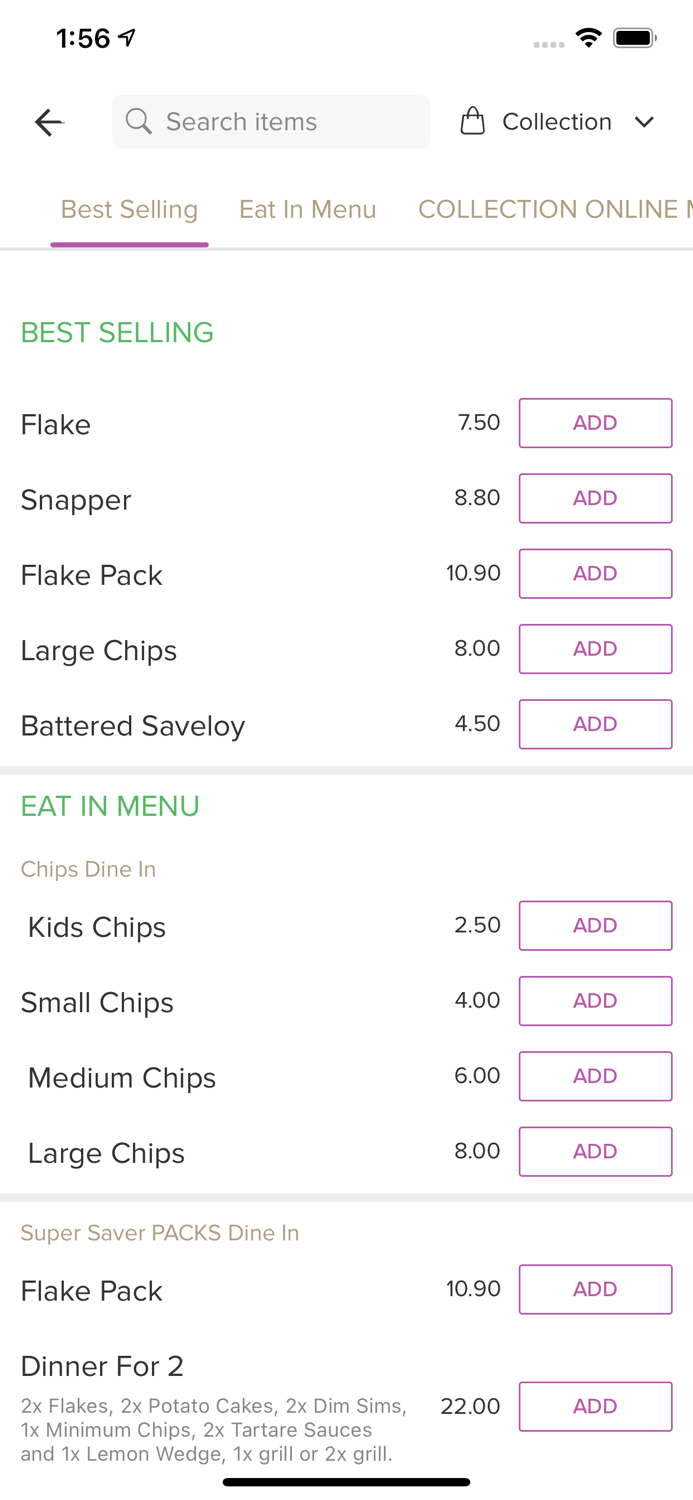Tap the magnifying glass search icon

(139, 122)
